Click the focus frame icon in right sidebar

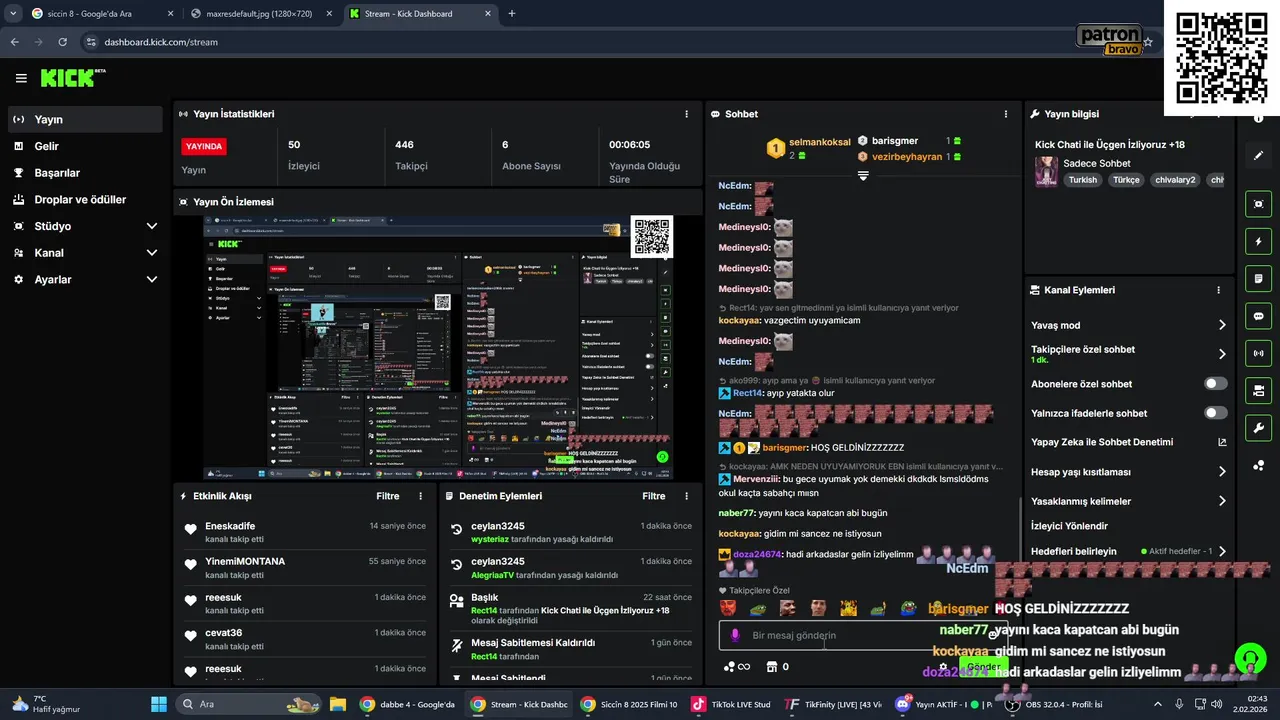pyautogui.click(x=1258, y=204)
